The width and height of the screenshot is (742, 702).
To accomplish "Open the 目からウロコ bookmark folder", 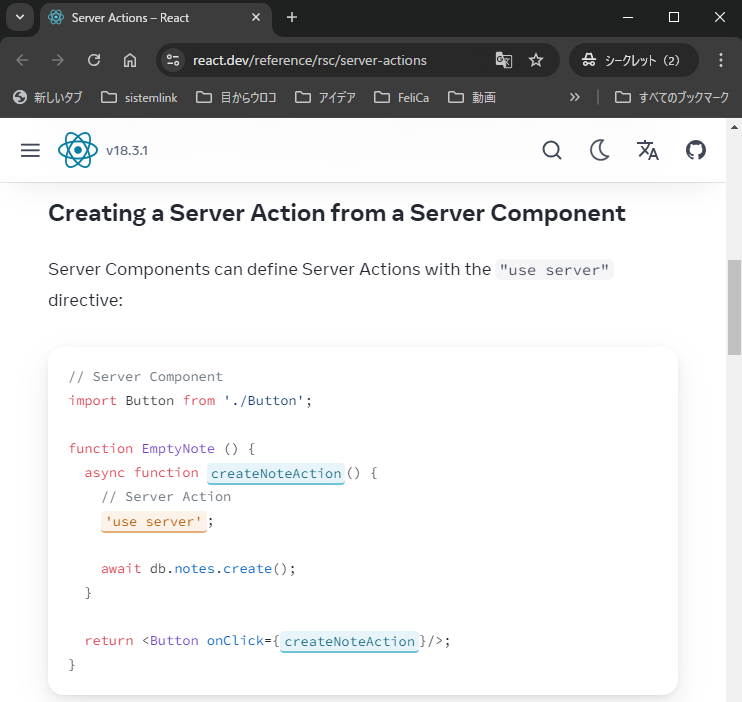I will 236,98.
